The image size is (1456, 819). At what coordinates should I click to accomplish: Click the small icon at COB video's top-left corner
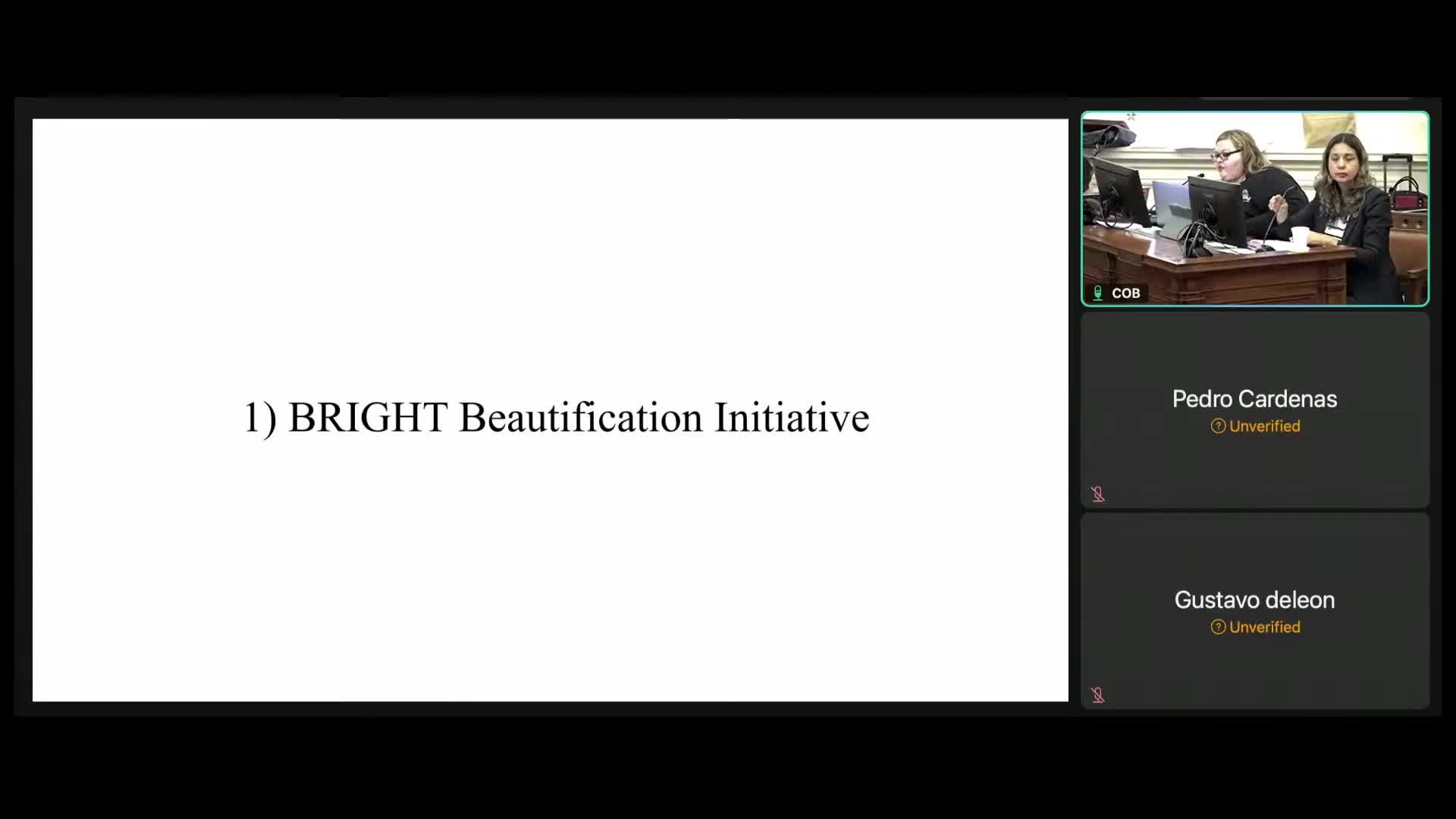click(1131, 117)
